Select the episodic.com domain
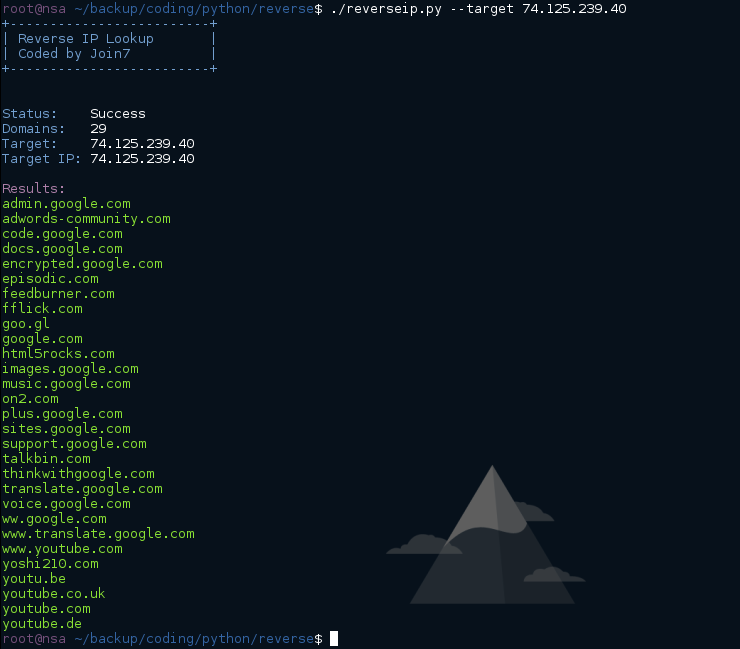Viewport: 740px width, 649px height. pos(50,279)
